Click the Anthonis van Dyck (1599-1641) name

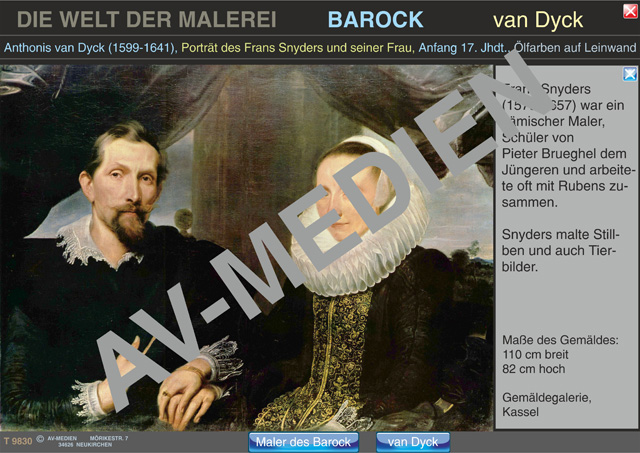point(89,48)
